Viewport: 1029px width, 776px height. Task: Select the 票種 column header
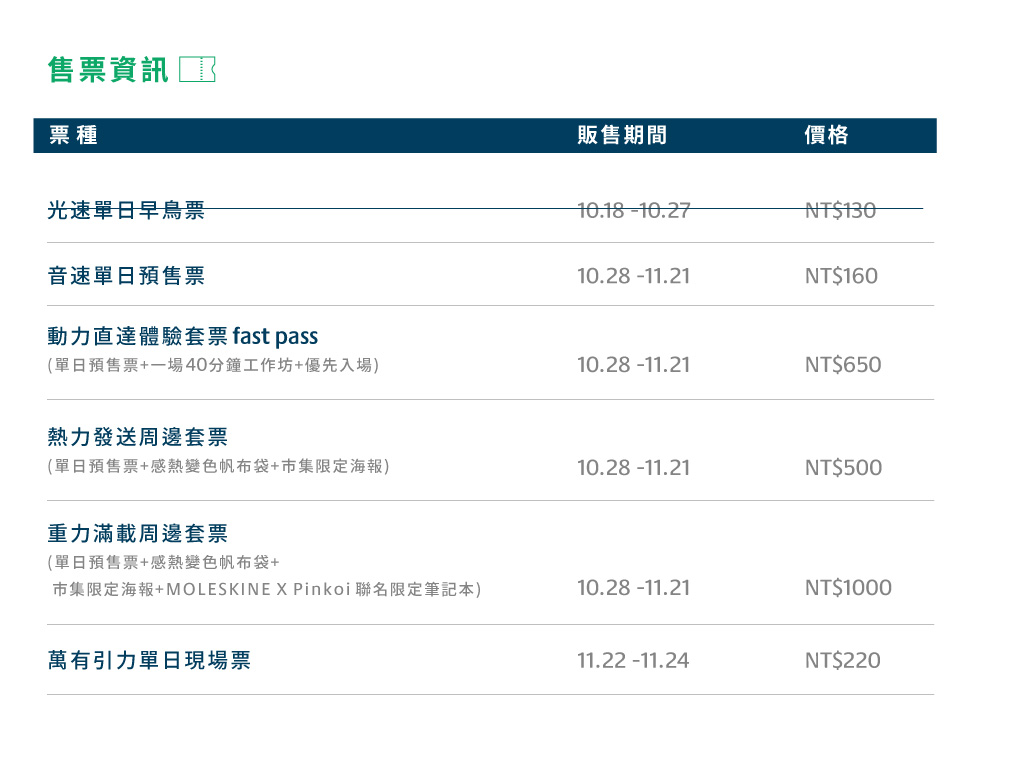pos(74,136)
